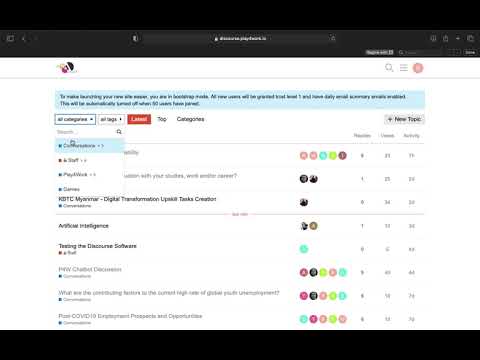Choose Staff in category dropdown list

click(x=89, y=160)
